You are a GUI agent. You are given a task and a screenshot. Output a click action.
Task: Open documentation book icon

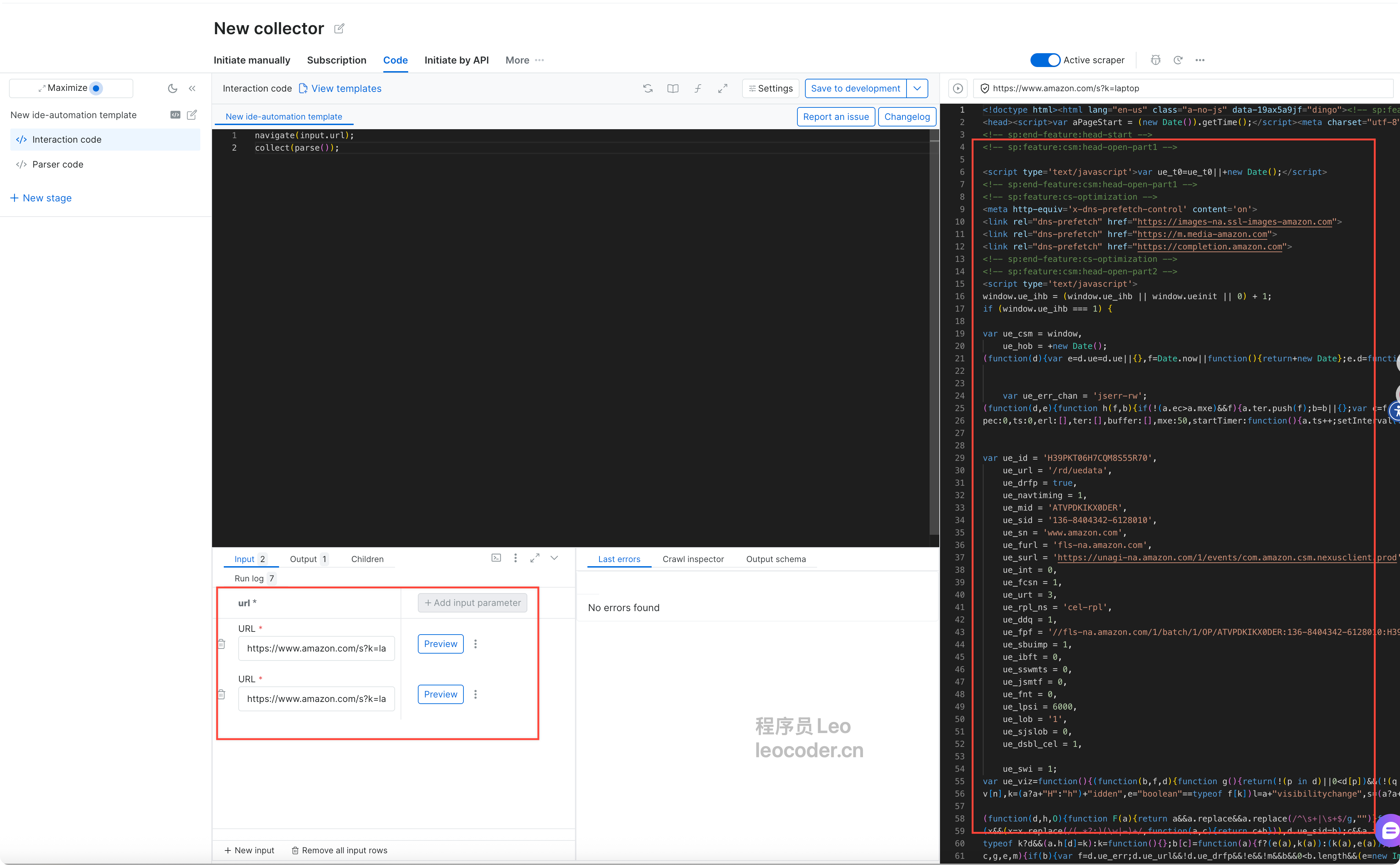[673, 88]
